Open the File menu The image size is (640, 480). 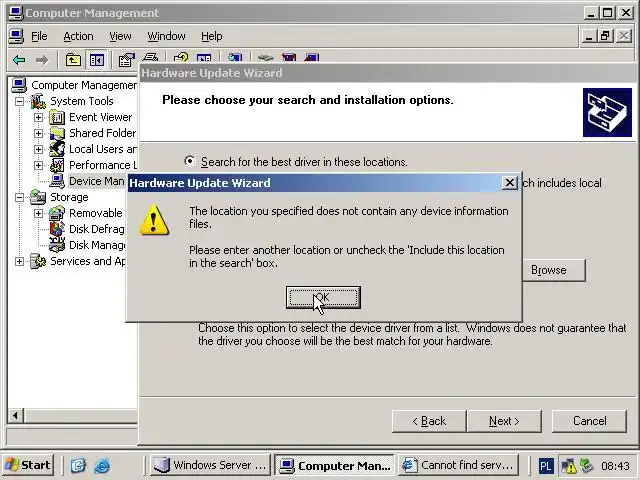(39, 36)
